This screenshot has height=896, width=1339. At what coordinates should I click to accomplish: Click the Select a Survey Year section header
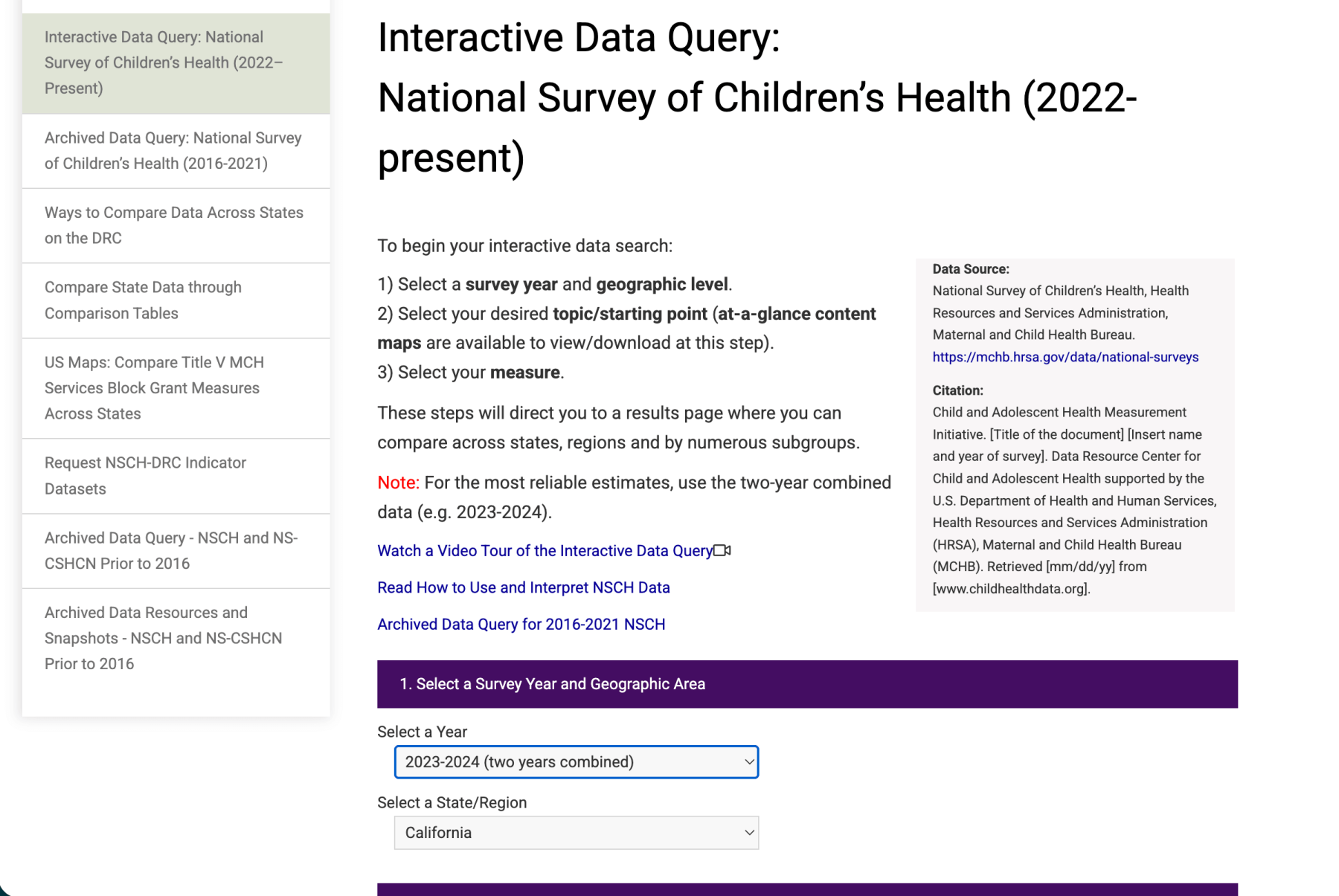coord(807,684)
